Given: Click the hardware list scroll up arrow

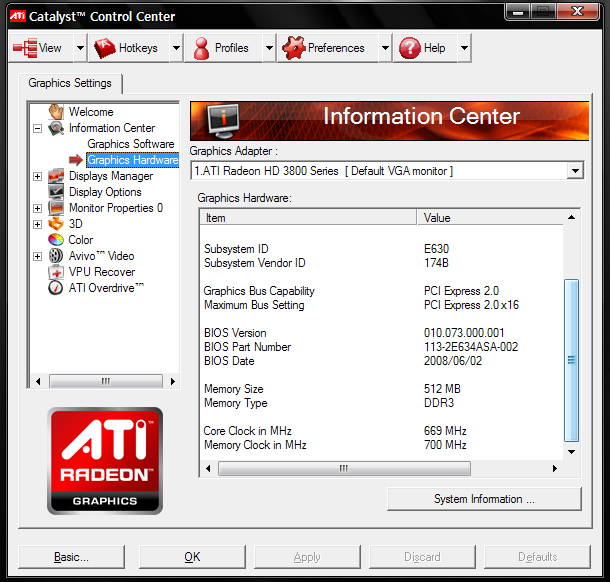Looking at the screenshot, I should coord(571,217).
